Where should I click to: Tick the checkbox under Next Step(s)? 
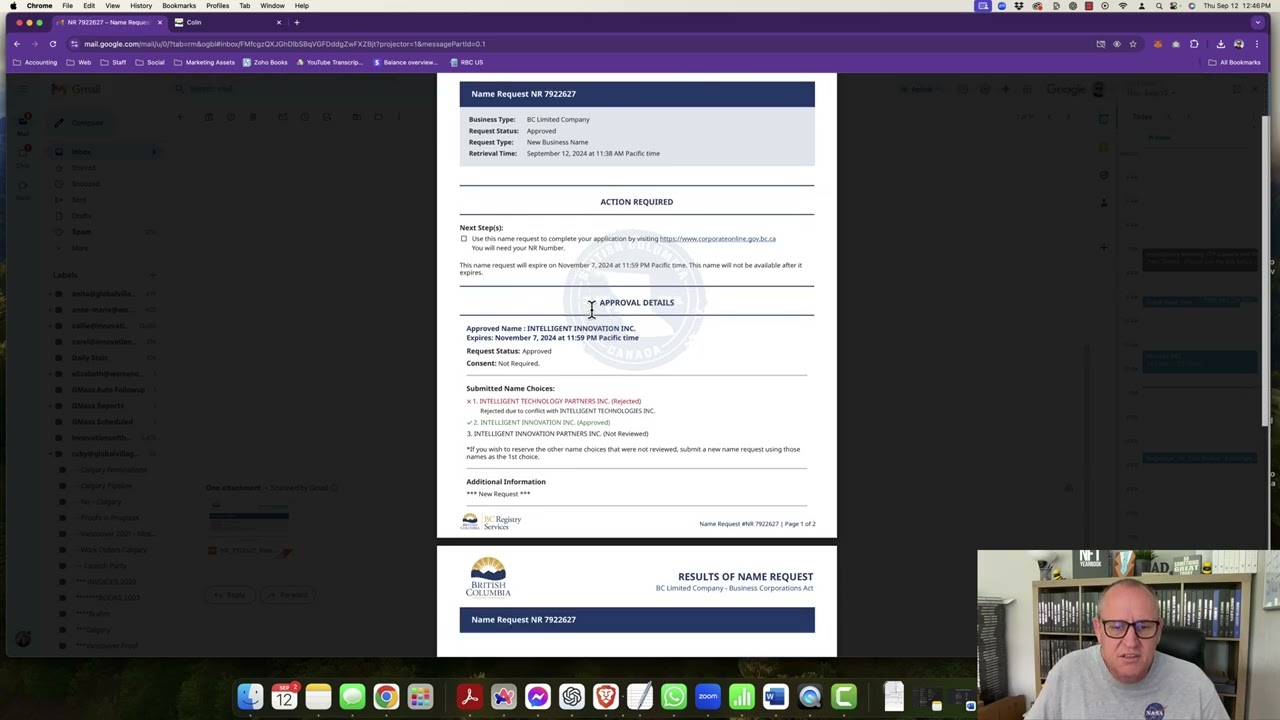click(464, 239)
